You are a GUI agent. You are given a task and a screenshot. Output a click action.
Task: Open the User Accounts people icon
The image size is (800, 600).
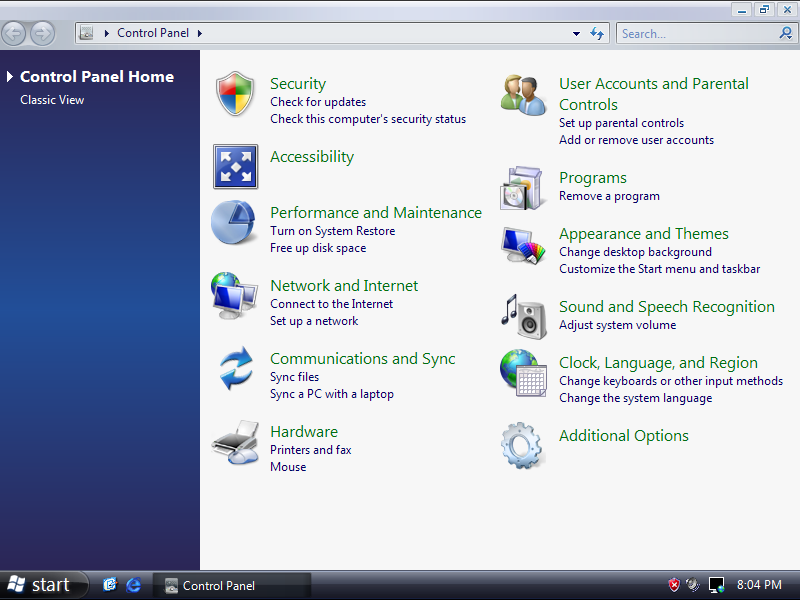click(523, 95)
